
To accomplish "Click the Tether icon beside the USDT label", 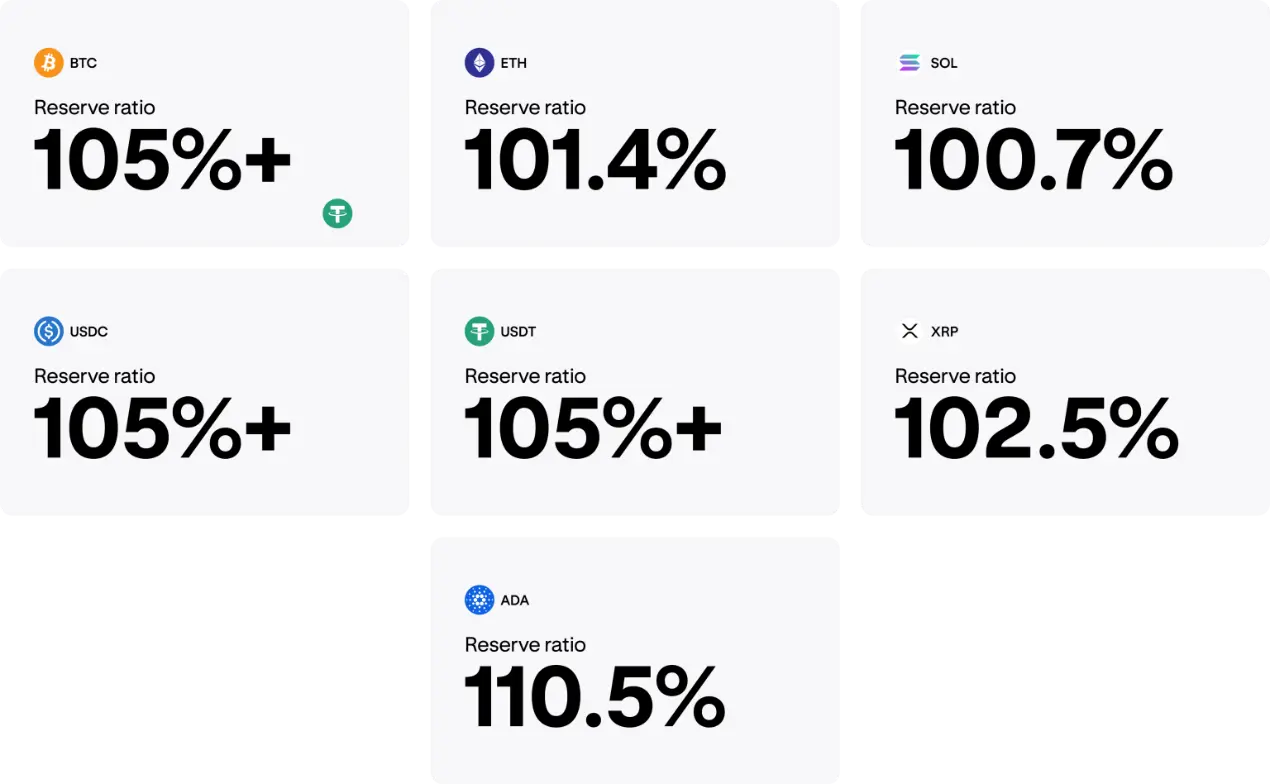I will [x=479, y=331].
